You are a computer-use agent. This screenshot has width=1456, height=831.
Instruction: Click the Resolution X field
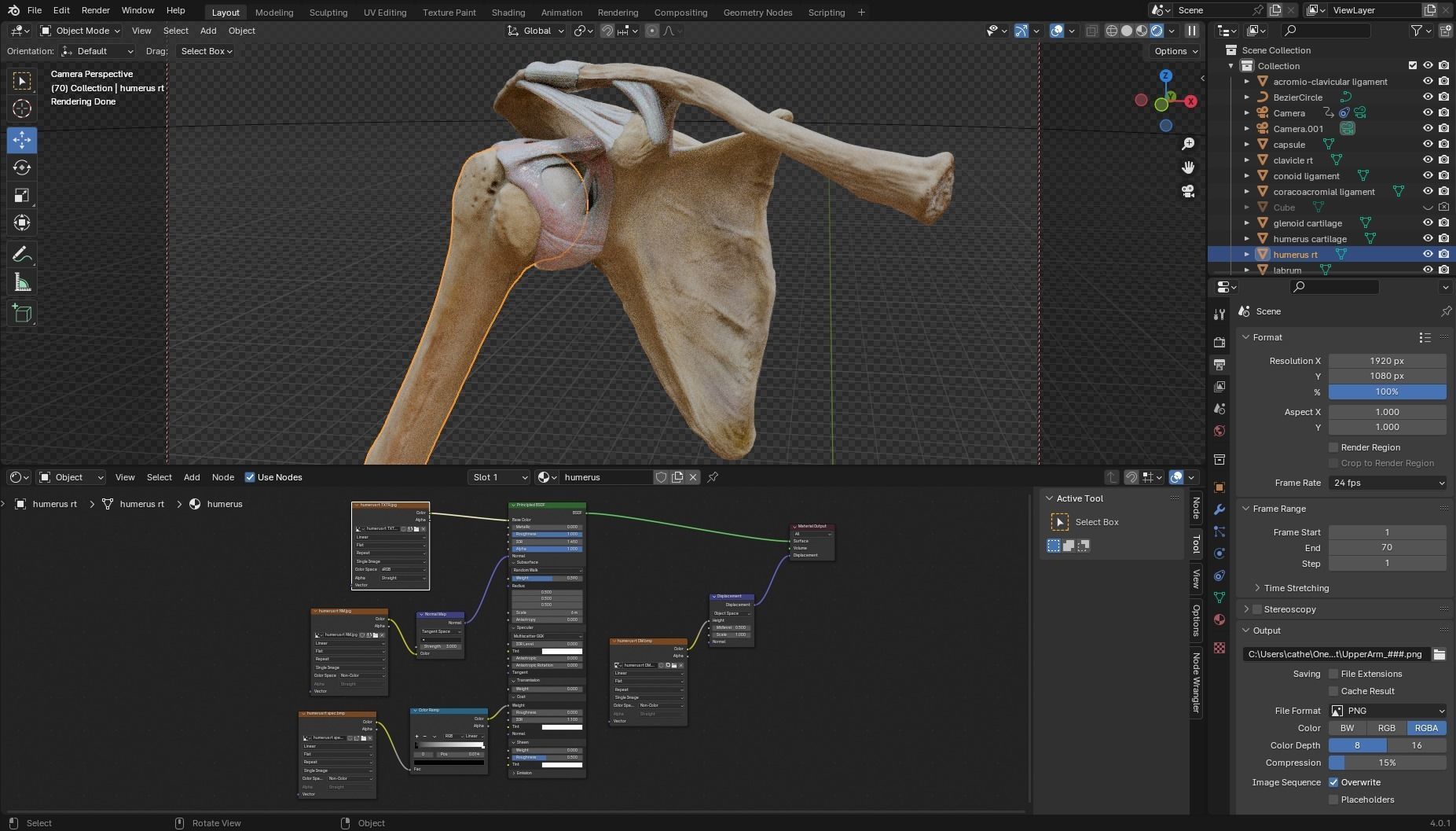[1387, 361]
